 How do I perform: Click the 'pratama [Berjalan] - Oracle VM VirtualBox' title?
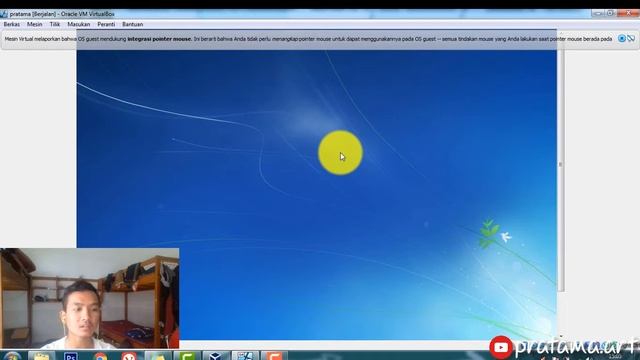[62, 14]
